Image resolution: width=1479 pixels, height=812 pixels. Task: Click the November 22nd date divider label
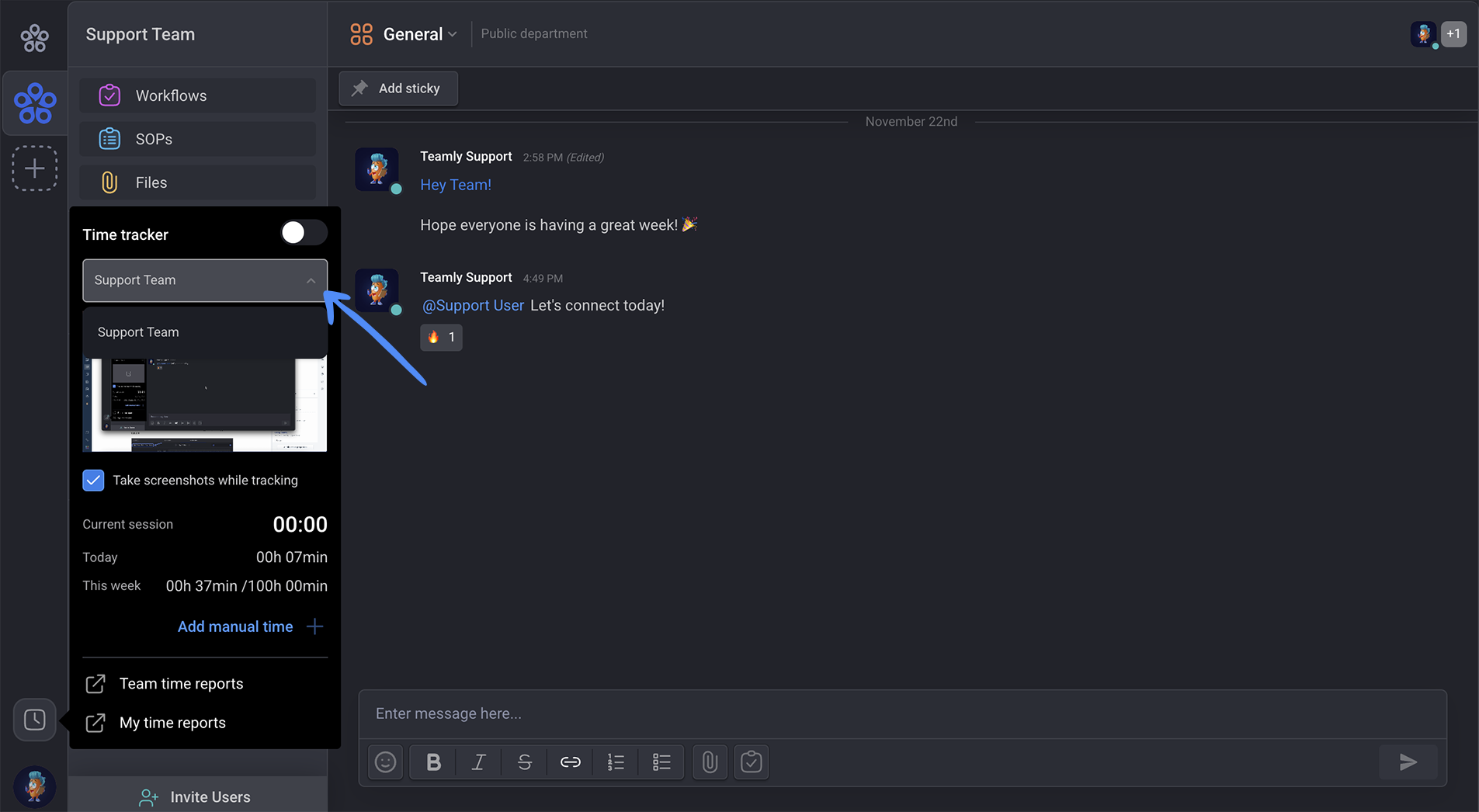(x=911, y=122)
